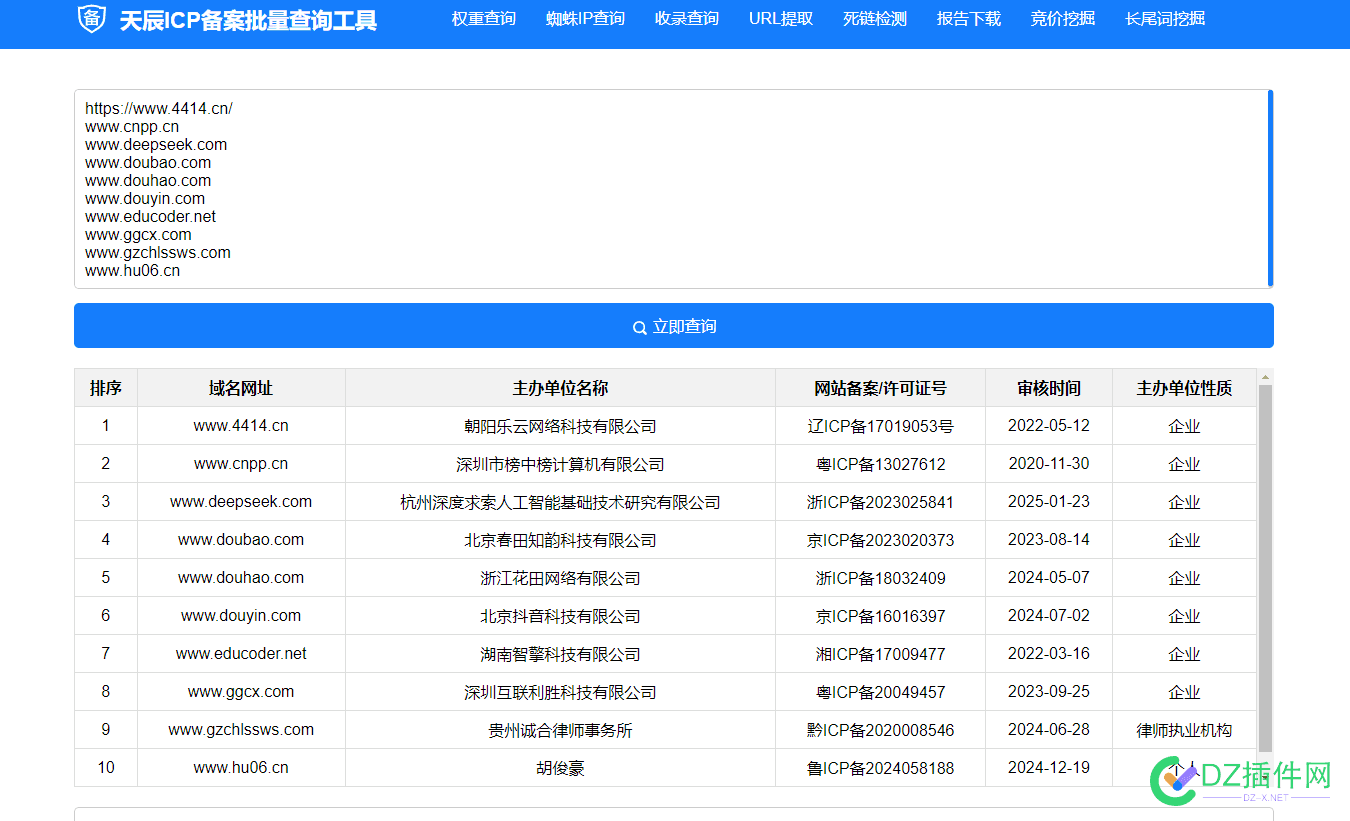Image resolution: width=1350 pixels, height=821 pixels.
Task: Click 北京春田知韵科技有限公司 cell
Action: click(560, 540)
